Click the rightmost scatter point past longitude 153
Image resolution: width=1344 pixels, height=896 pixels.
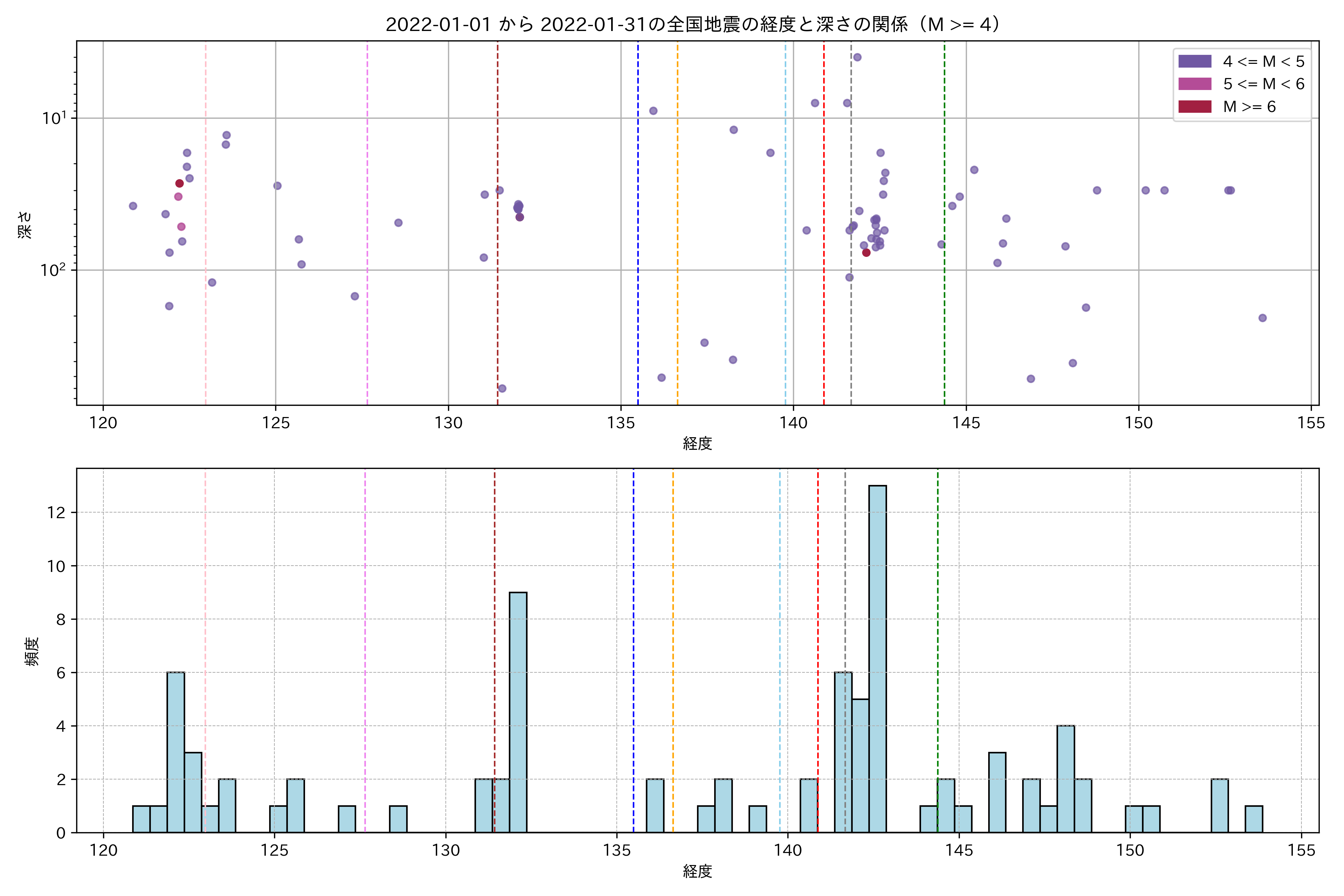(x=1262, y=318)
